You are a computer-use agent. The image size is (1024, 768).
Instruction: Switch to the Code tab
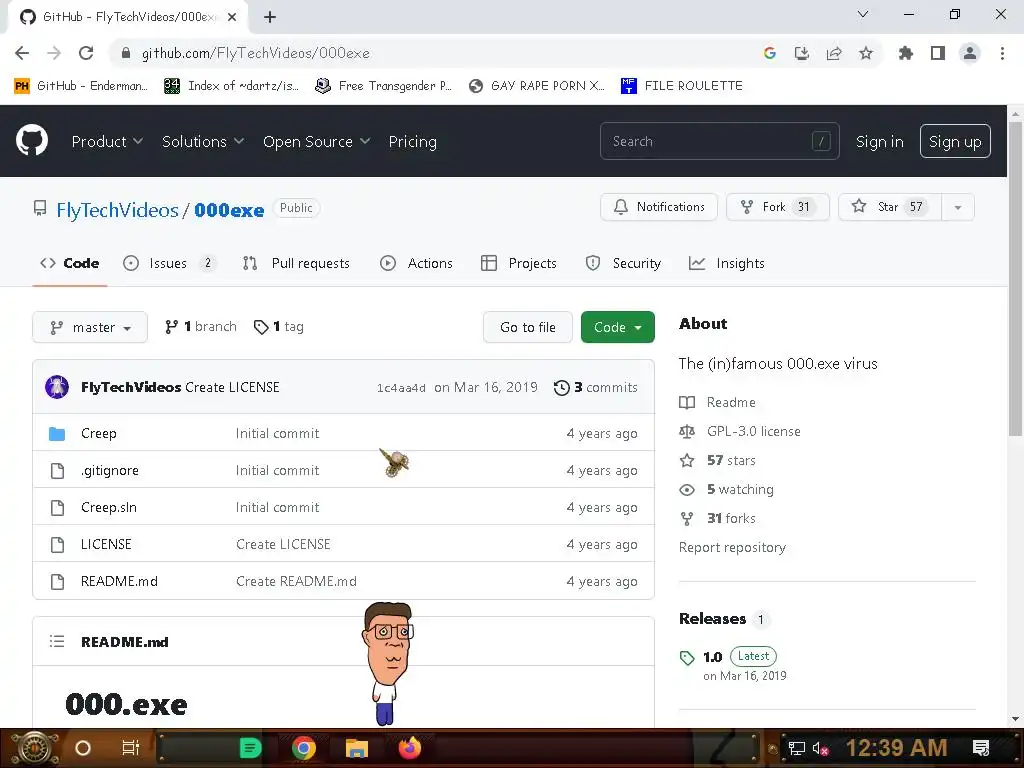(70, 263)
